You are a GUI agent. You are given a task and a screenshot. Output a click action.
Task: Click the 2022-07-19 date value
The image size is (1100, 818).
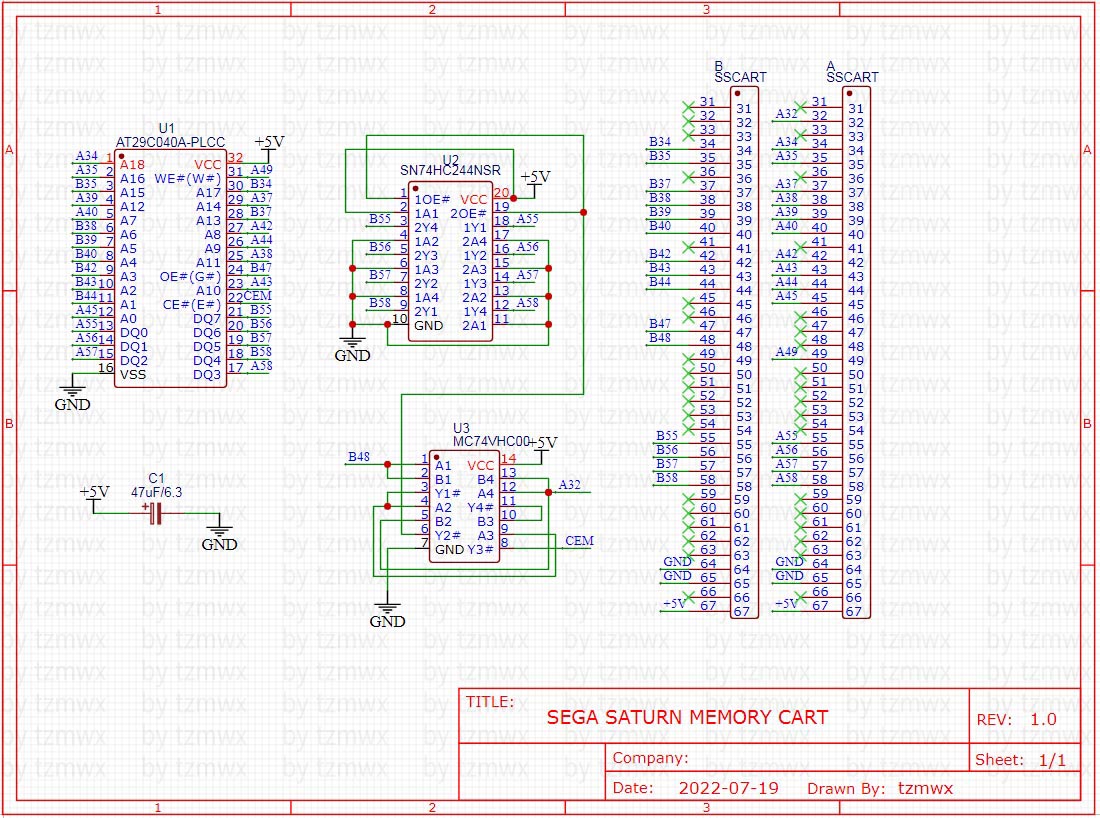[x=728, y=788]
